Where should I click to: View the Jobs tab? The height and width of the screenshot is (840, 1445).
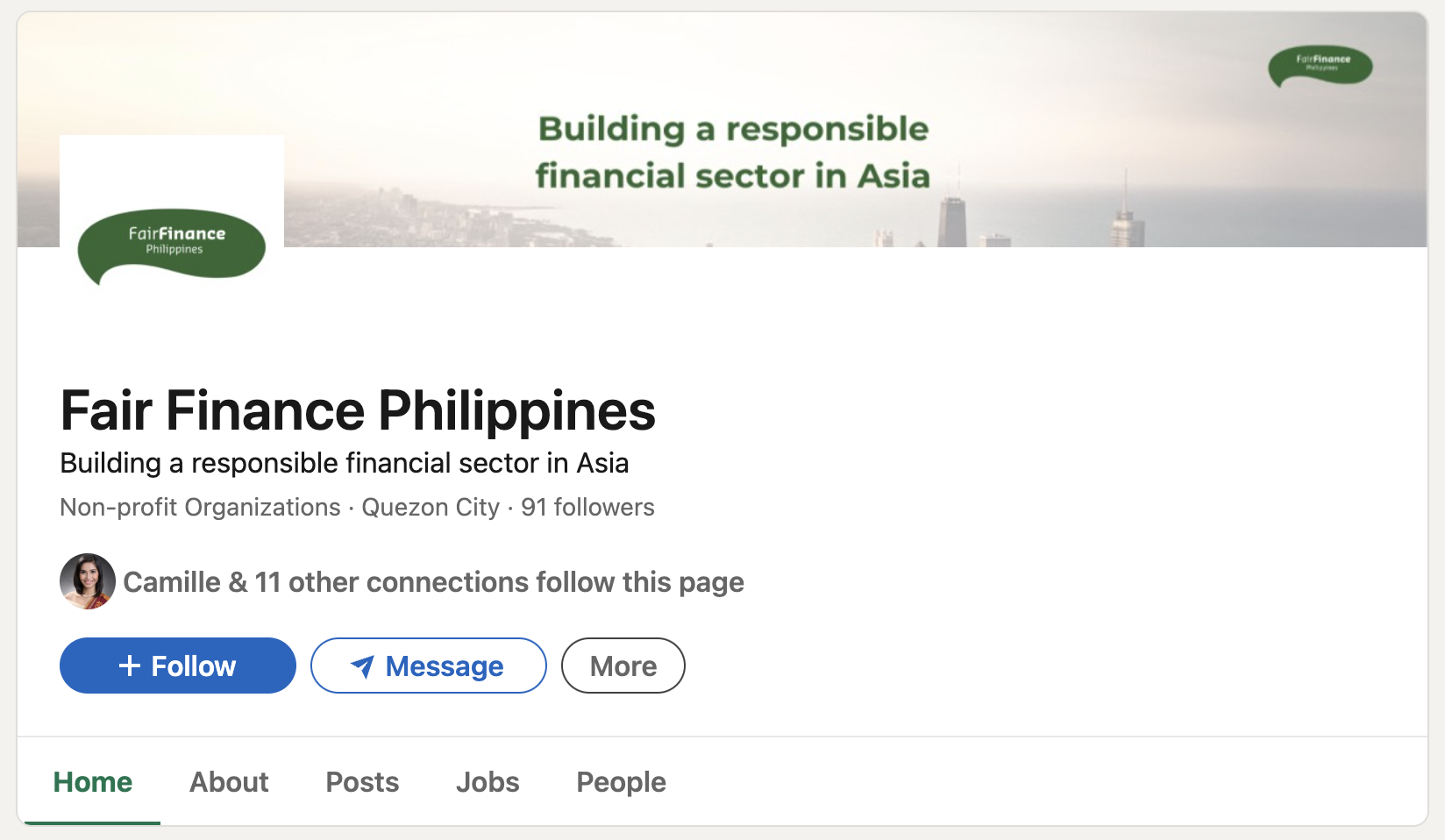pos(488,781)
